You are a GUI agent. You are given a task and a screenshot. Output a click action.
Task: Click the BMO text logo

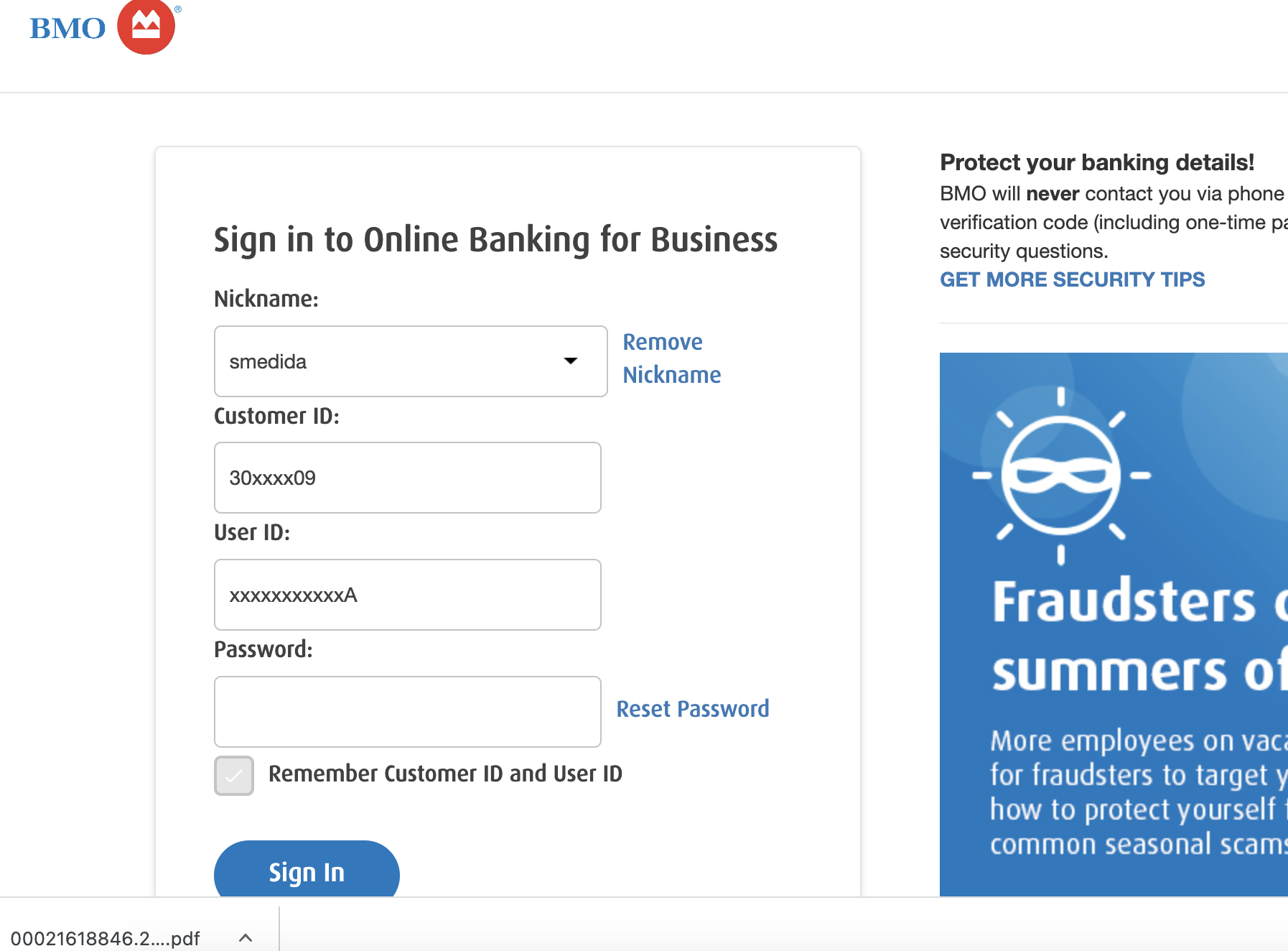[x=67, y=29]
